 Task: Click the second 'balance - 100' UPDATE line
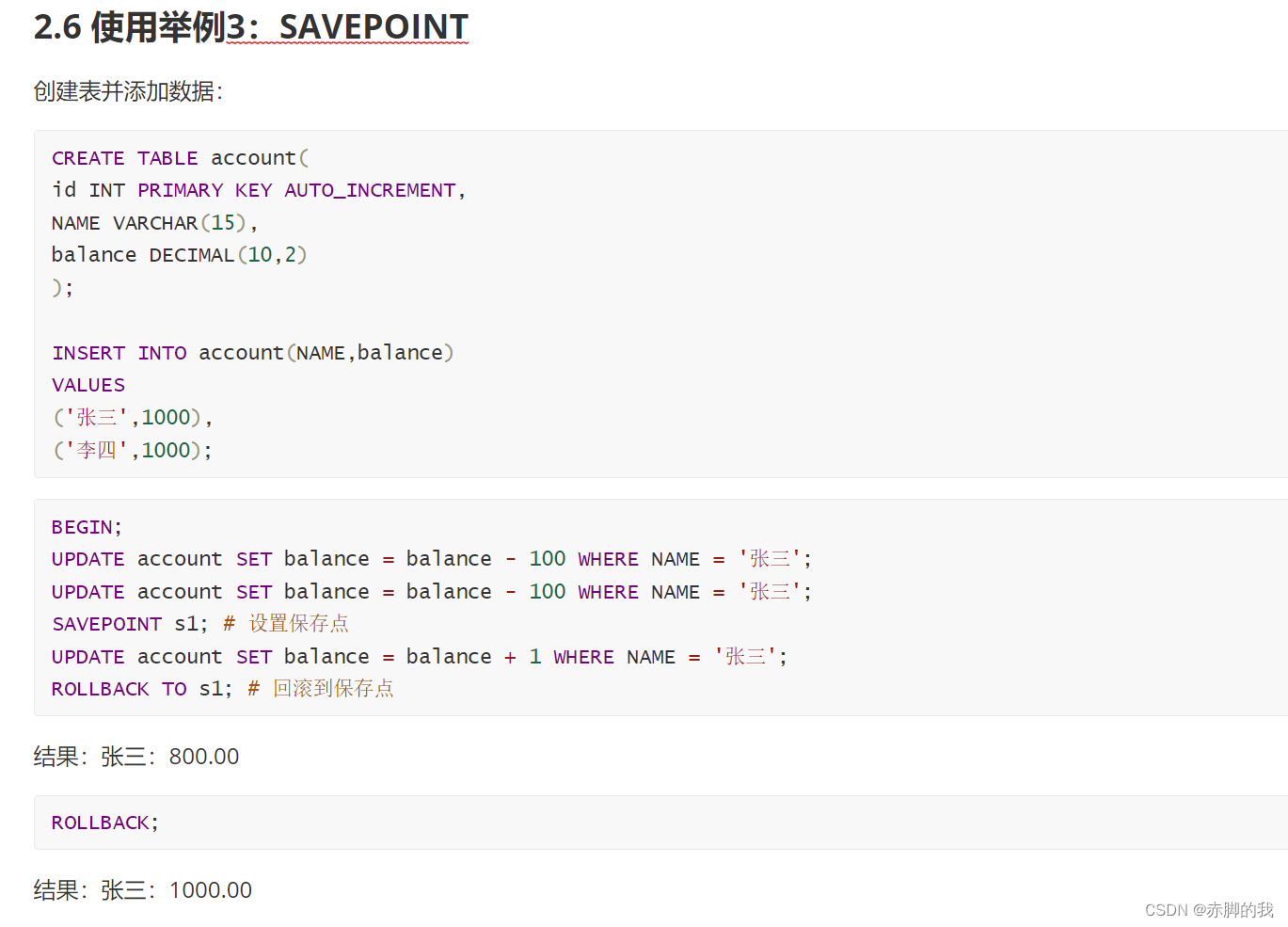432,592
